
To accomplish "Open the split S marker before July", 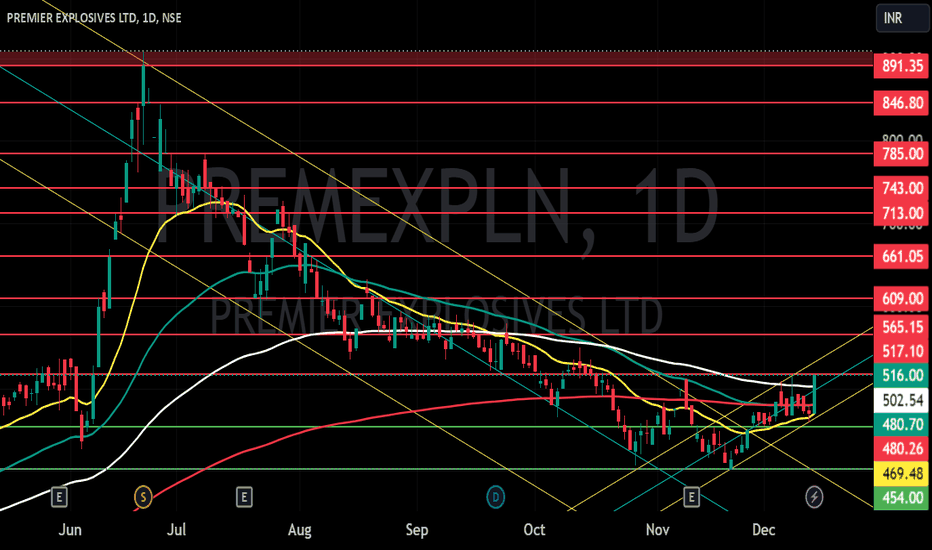I will [x=143, y=496].
